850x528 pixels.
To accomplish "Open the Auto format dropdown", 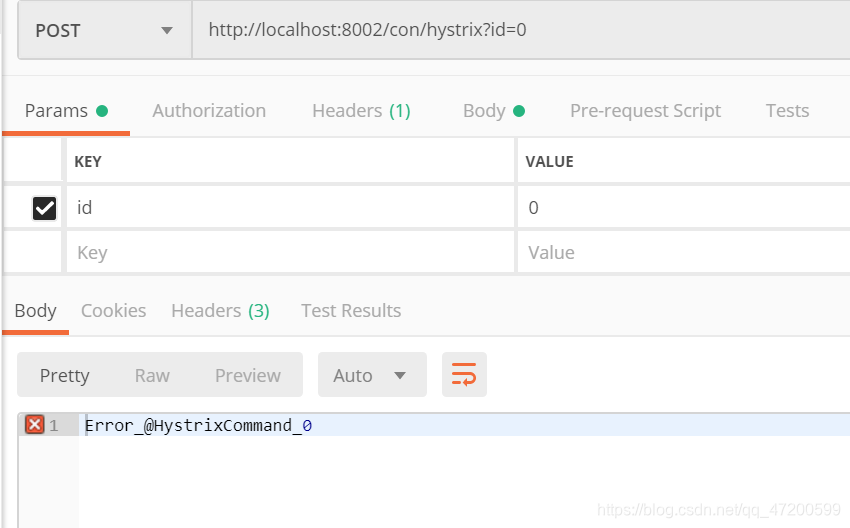I will coord(372,375).
